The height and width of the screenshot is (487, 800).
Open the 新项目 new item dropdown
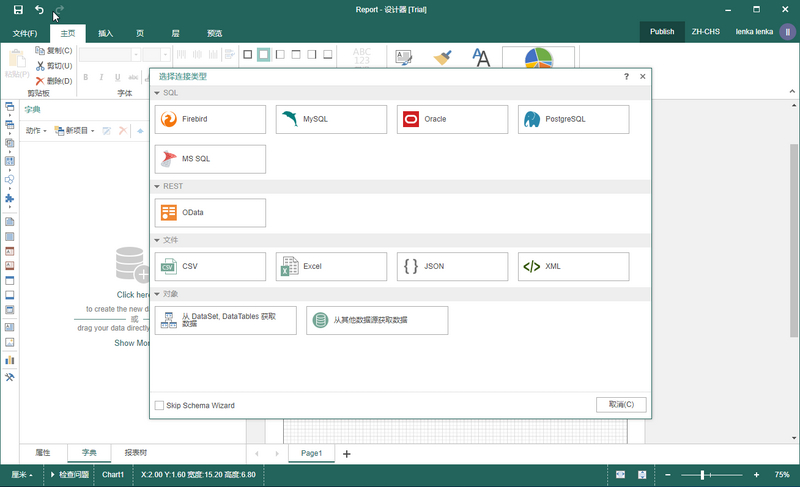coord(74,131)
